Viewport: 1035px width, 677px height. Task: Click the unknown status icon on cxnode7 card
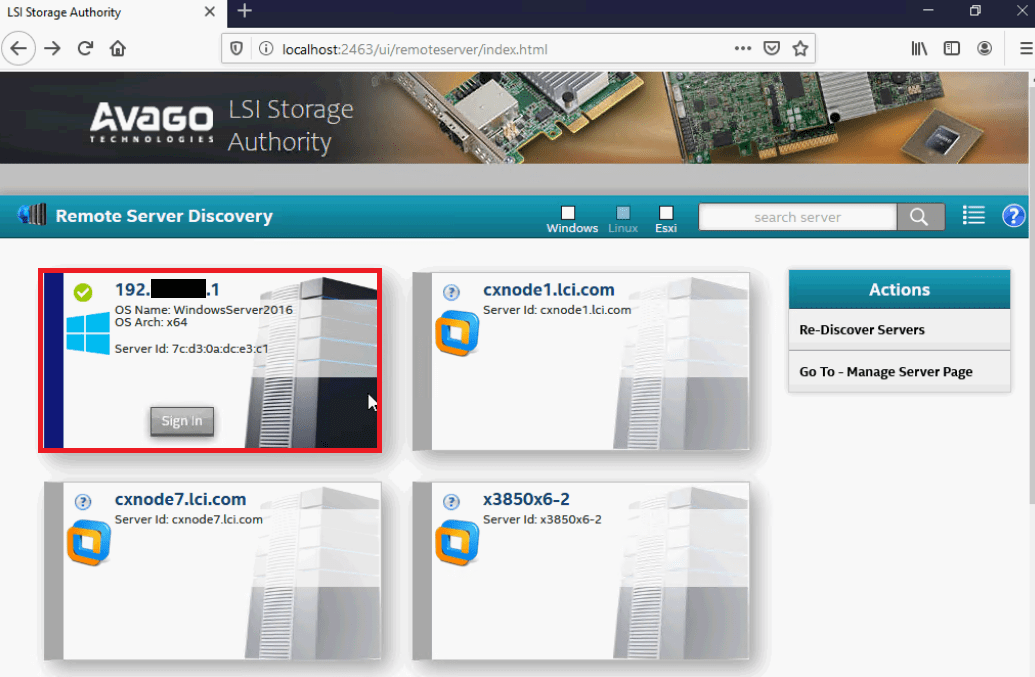83,502
